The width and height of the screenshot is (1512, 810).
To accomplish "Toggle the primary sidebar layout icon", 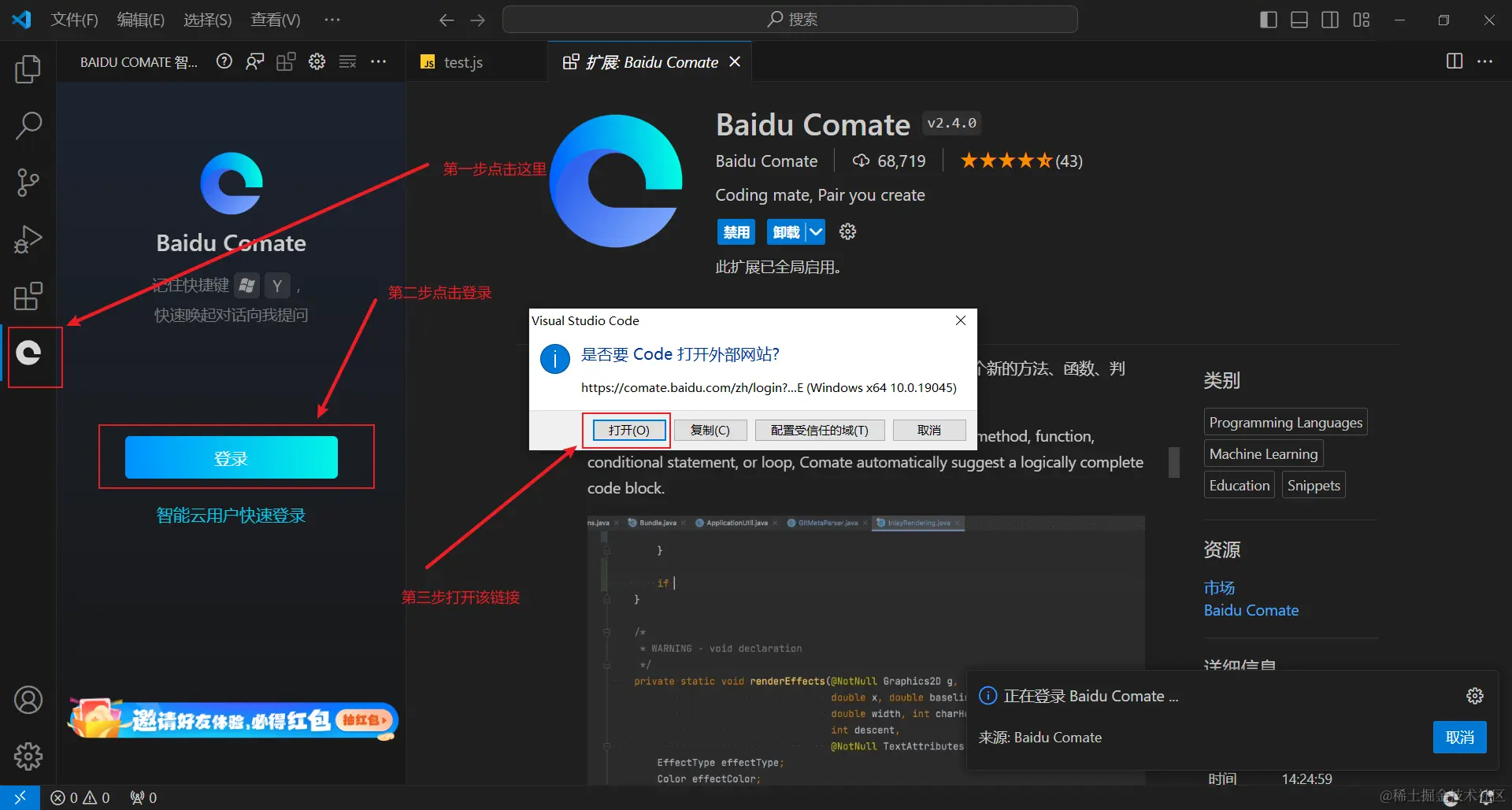I will (1269, 20).
